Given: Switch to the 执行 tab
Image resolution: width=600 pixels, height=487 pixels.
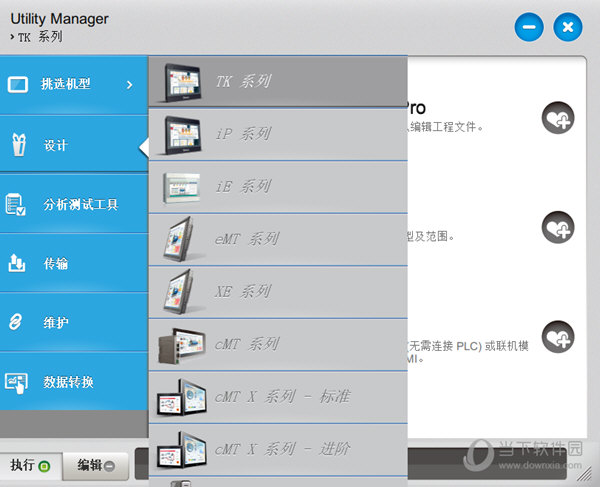Looking at the screenshot, I should [x=31, y=466].
